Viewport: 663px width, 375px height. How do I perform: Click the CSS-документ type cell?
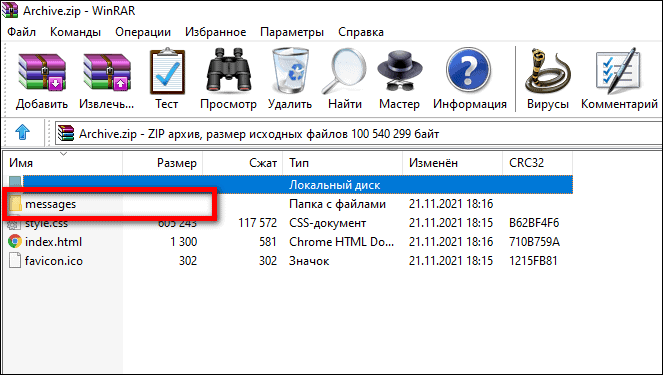pos(328,223)
